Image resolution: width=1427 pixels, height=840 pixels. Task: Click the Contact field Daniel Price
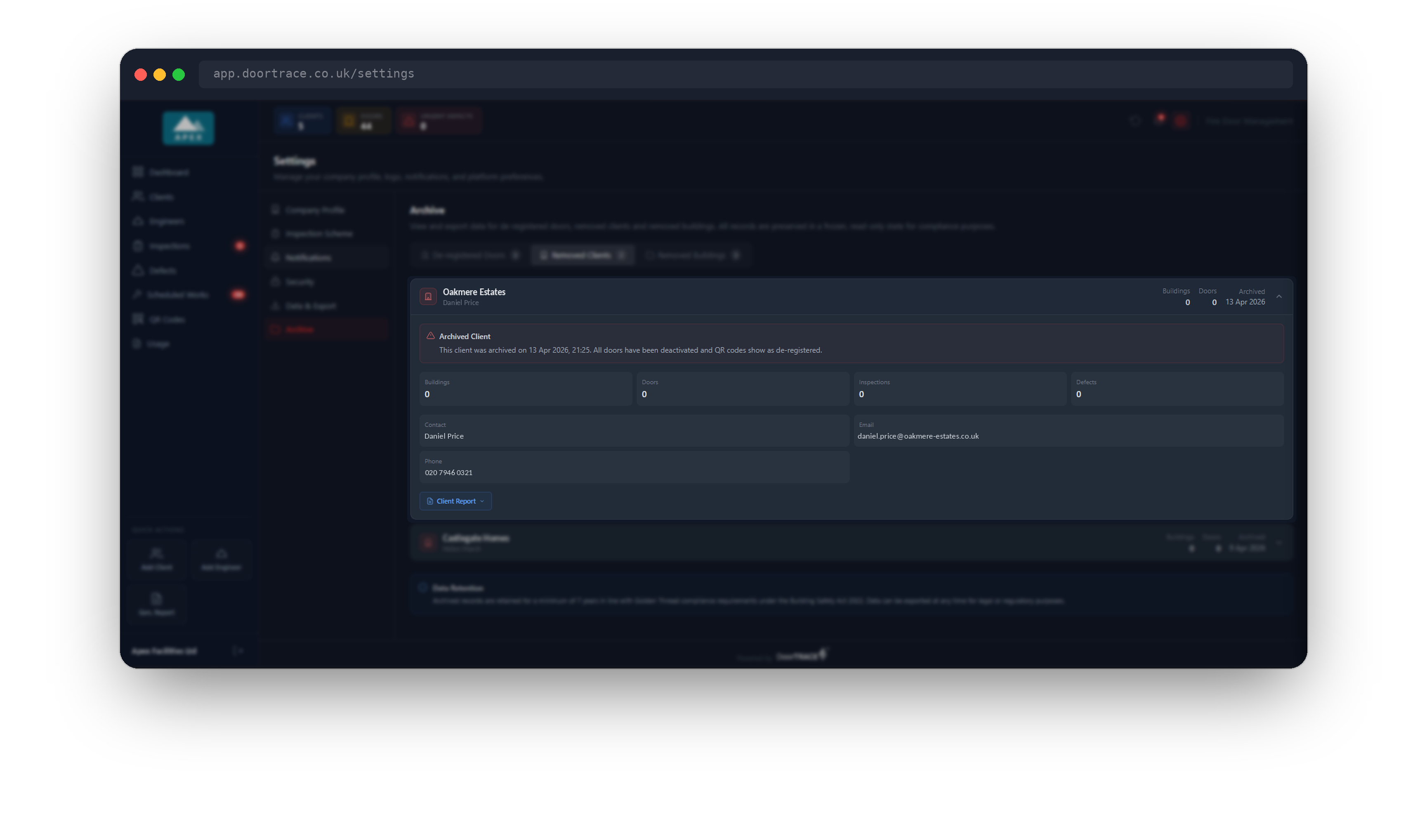[x=634, y=431]
